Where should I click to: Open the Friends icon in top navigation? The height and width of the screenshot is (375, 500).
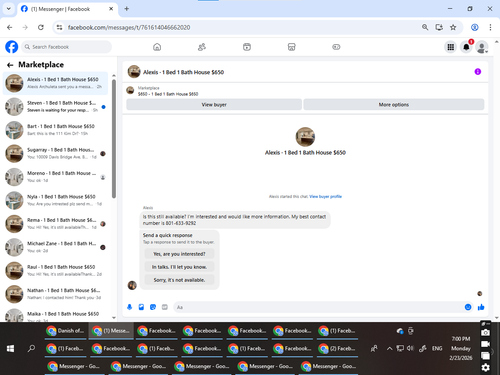coord(202,47)
